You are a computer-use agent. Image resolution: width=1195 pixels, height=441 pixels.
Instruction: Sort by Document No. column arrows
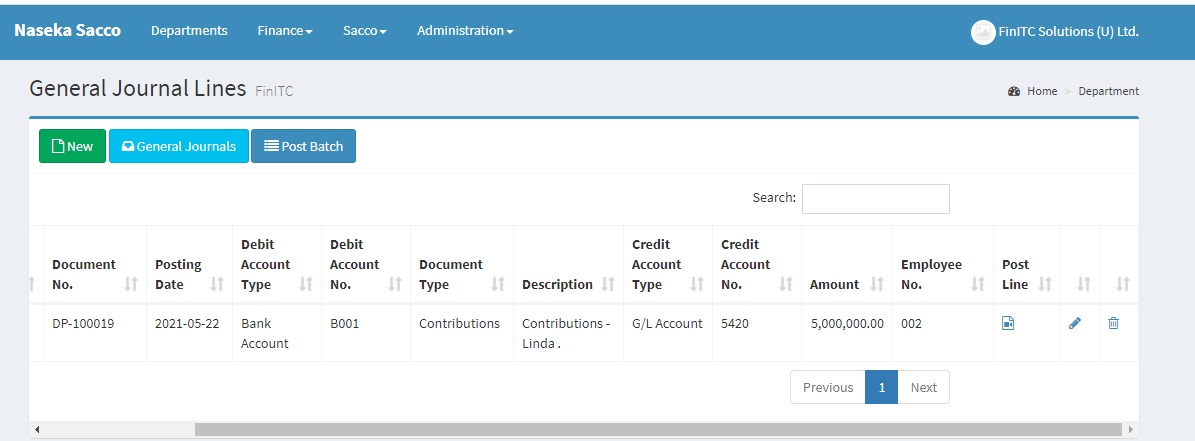pos(131,285)
